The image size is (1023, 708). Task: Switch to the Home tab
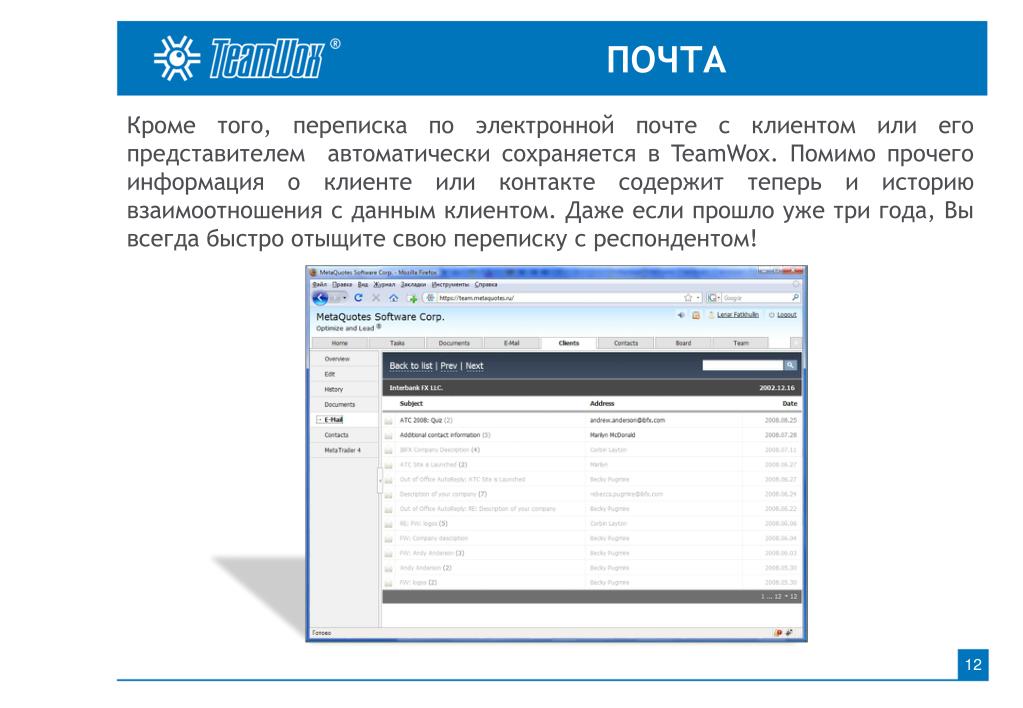pos(340,343)
